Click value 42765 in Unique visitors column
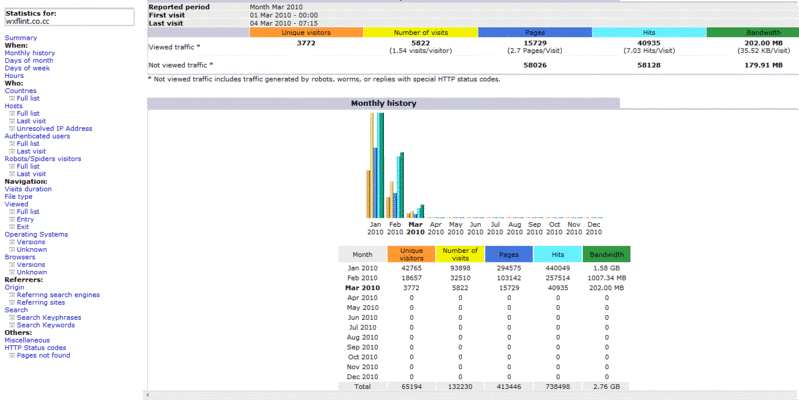Image resolution: width=799 pixels, height=400 pixels. (411, 269)
